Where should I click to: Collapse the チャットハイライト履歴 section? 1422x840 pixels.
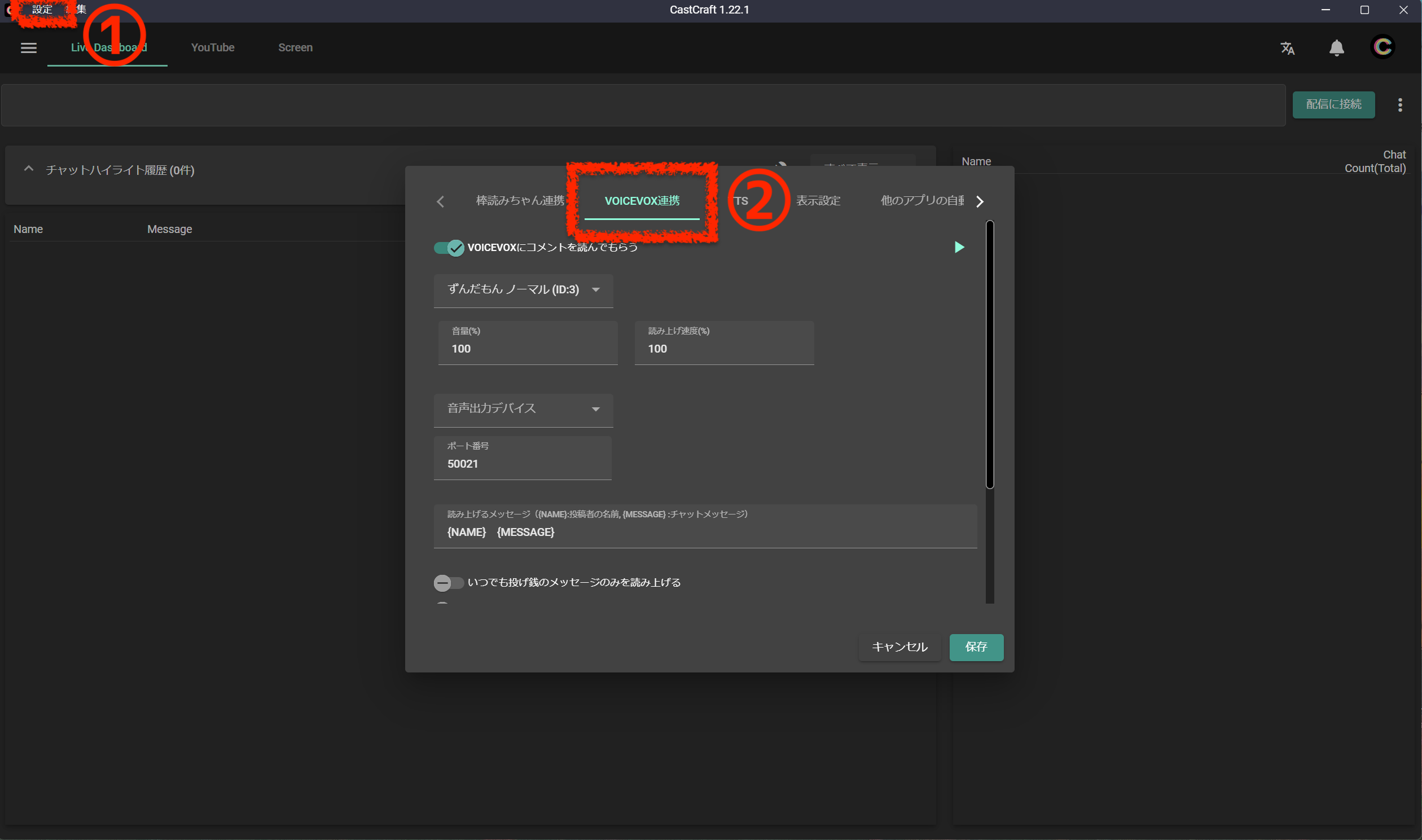point(28,169)
